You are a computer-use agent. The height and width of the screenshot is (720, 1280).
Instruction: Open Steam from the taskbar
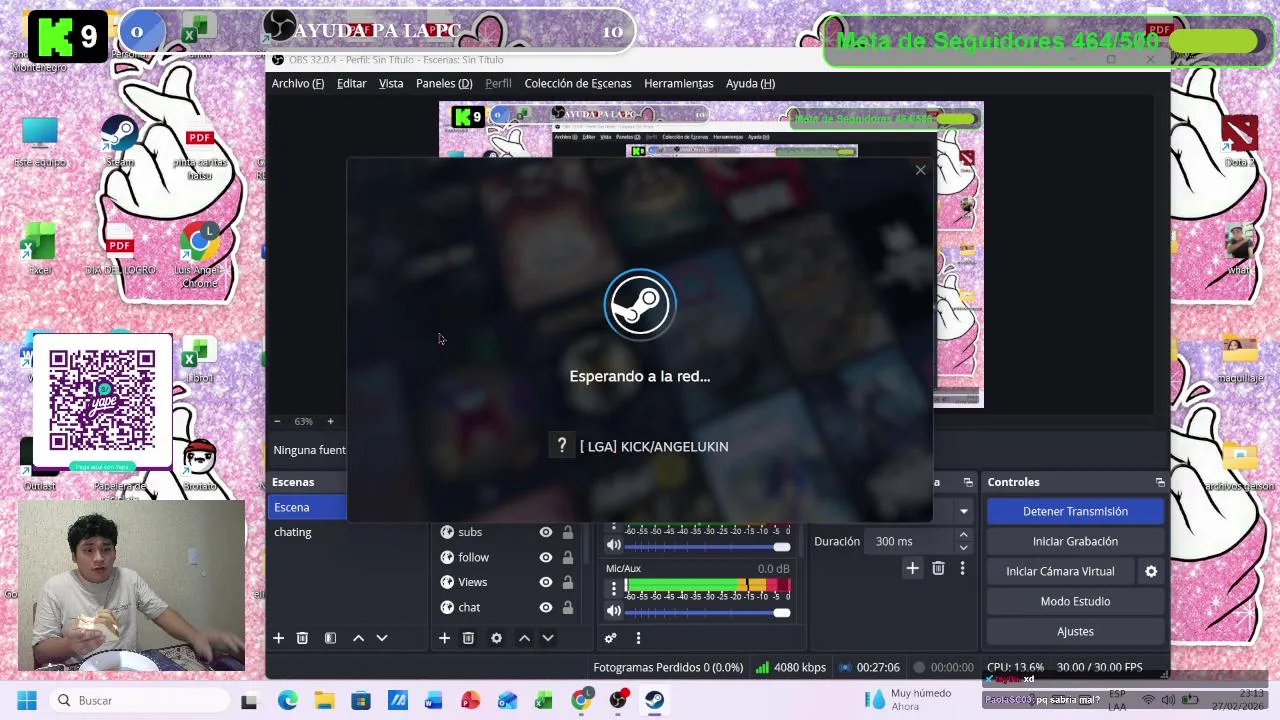[653, 700]
